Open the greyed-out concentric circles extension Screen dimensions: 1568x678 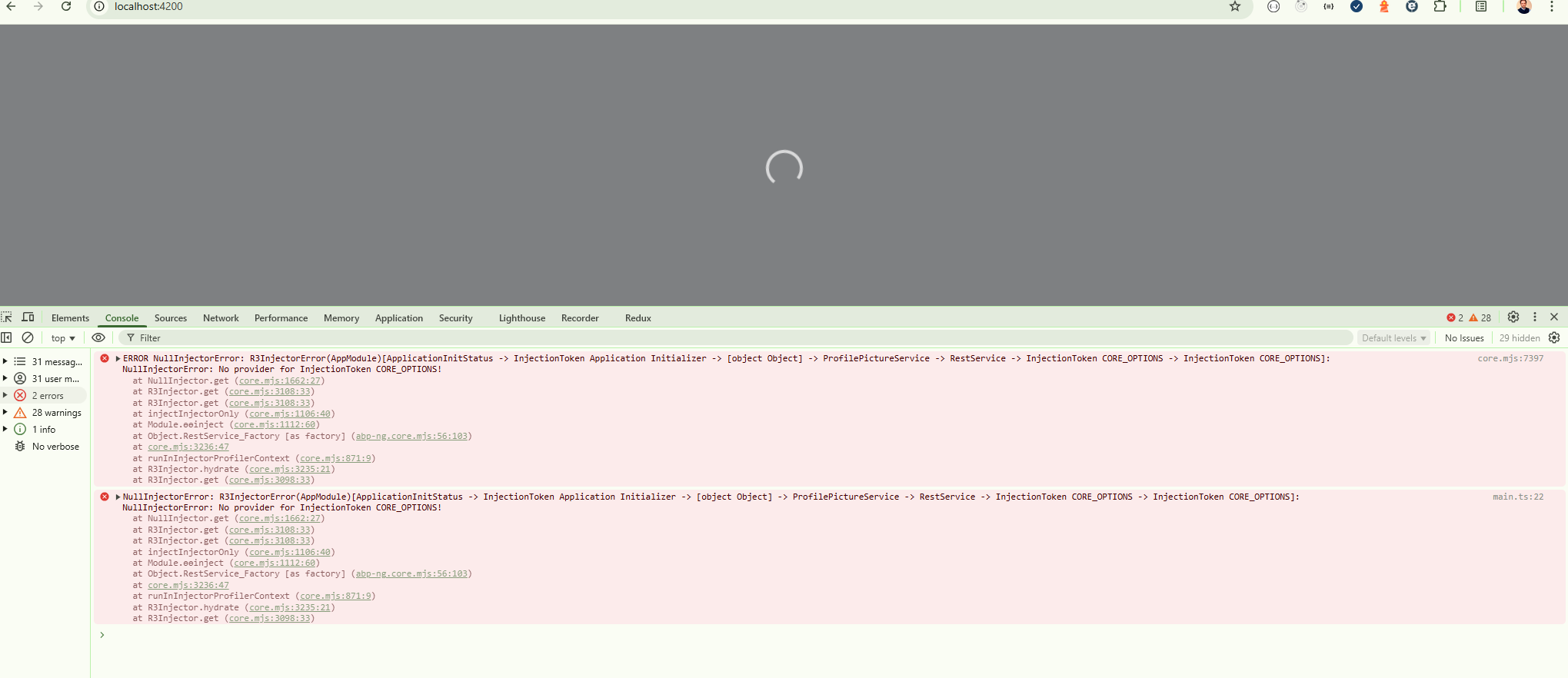[x=1301, y=6]
